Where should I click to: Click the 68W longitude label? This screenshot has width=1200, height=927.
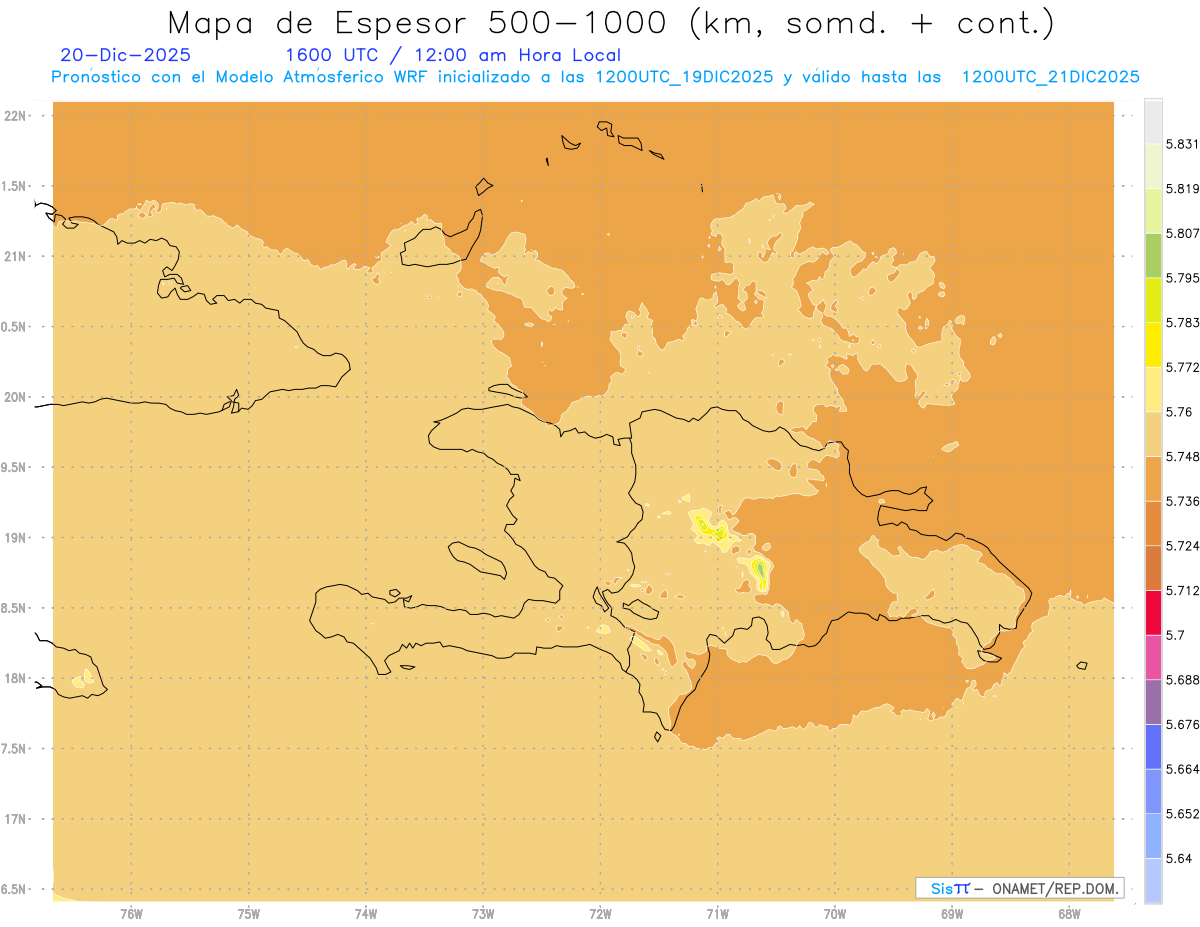pos(1069,914)
